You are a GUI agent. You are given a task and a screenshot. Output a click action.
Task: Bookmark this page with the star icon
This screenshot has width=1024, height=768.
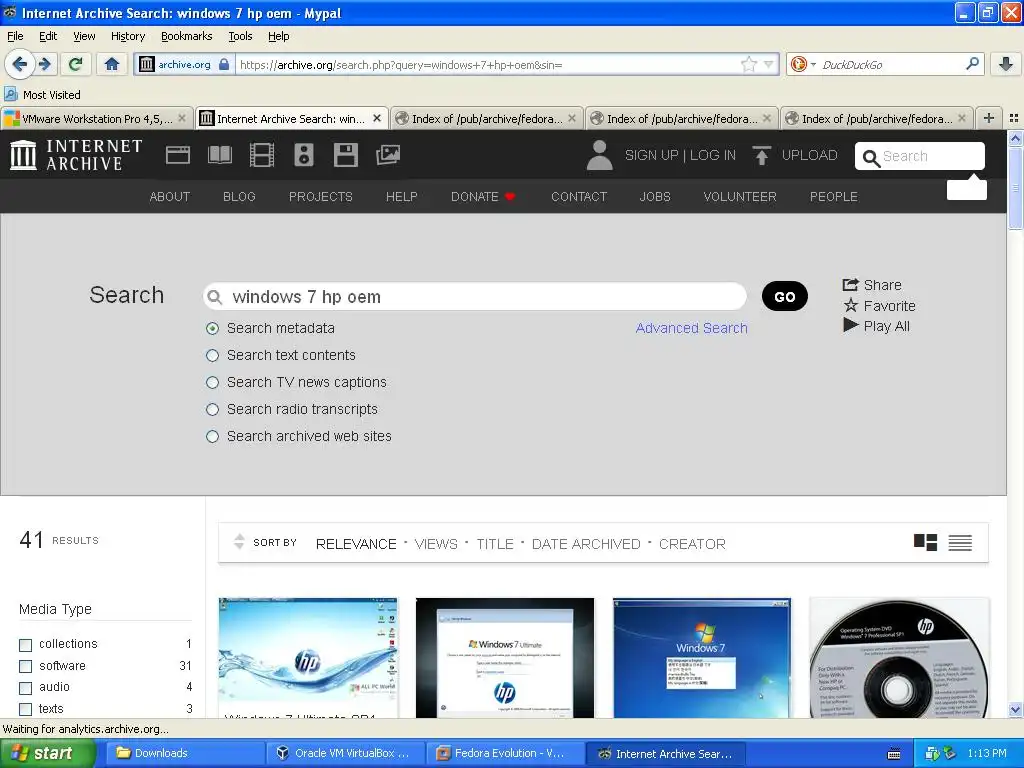[x=748, y=64]
